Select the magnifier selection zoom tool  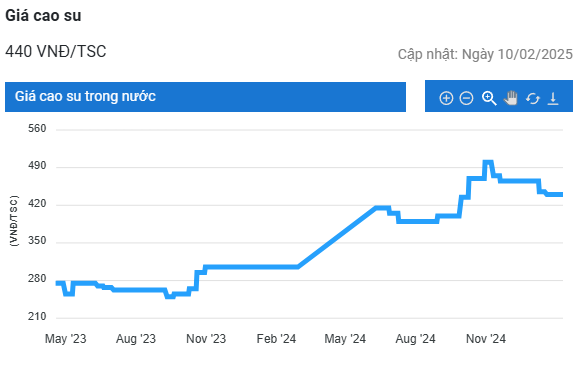(489, 98)
